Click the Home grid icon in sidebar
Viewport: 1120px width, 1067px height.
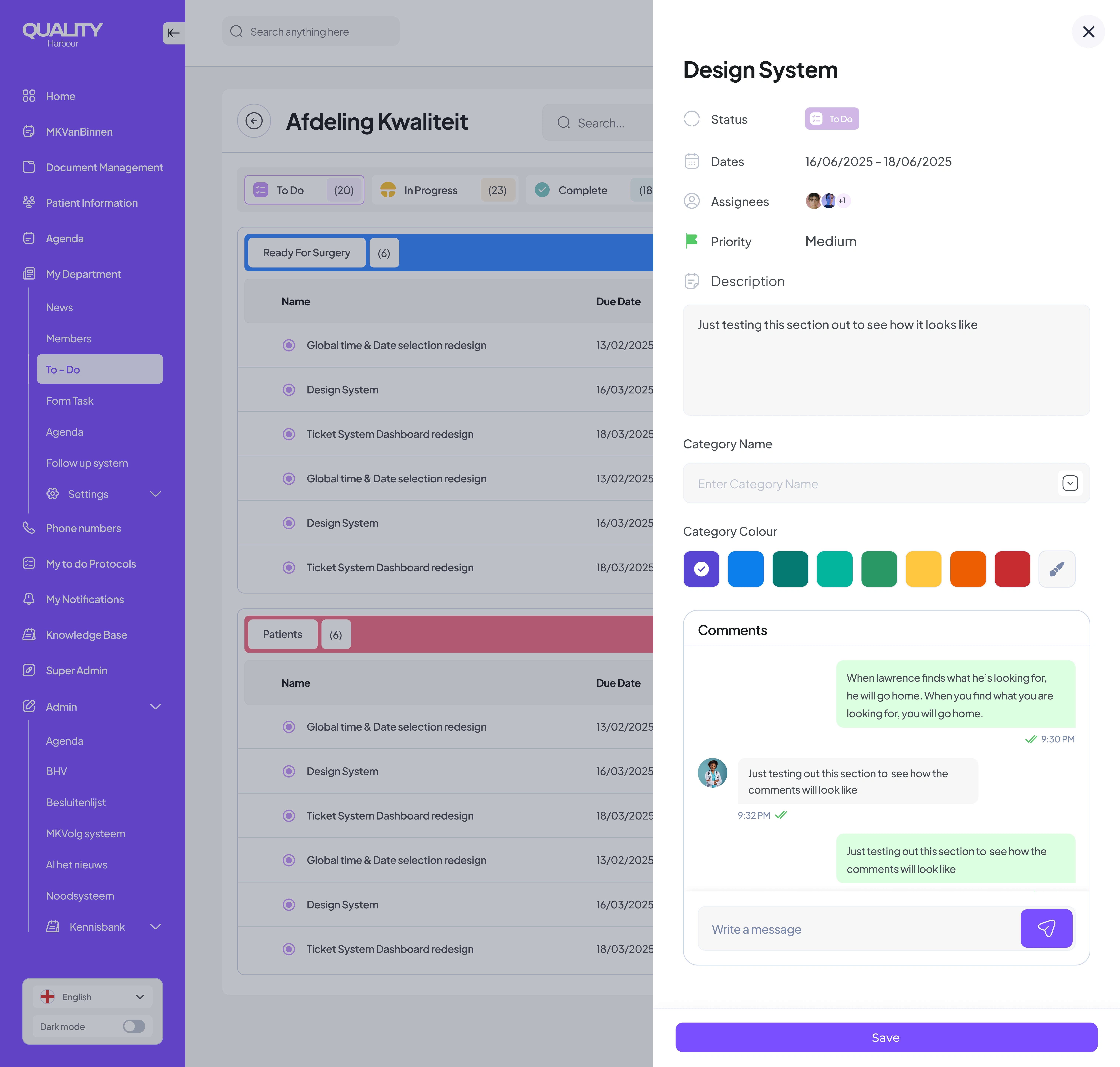point(29,96)
